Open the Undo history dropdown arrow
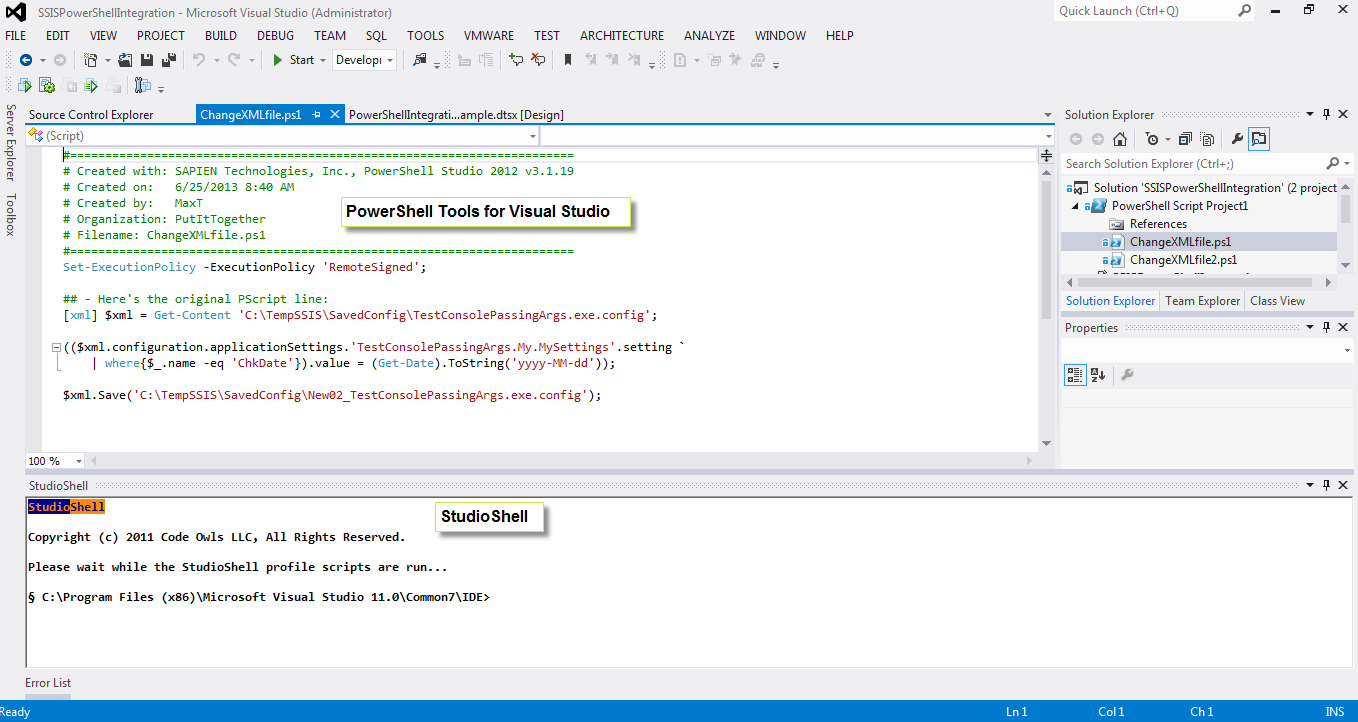 pos(215,60)
